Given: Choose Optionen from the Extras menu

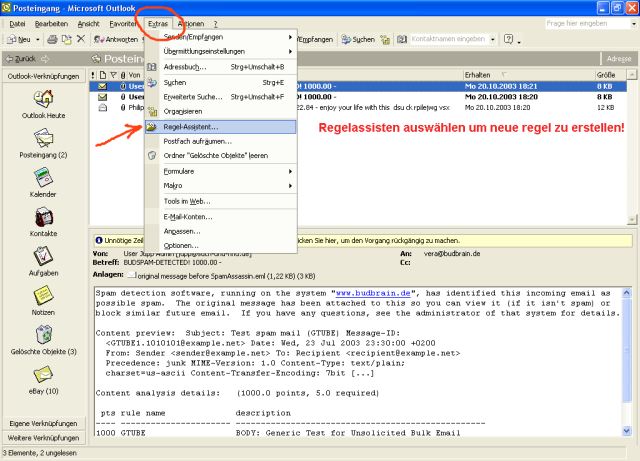Looking at the screenshot, I should coord(180,245).
